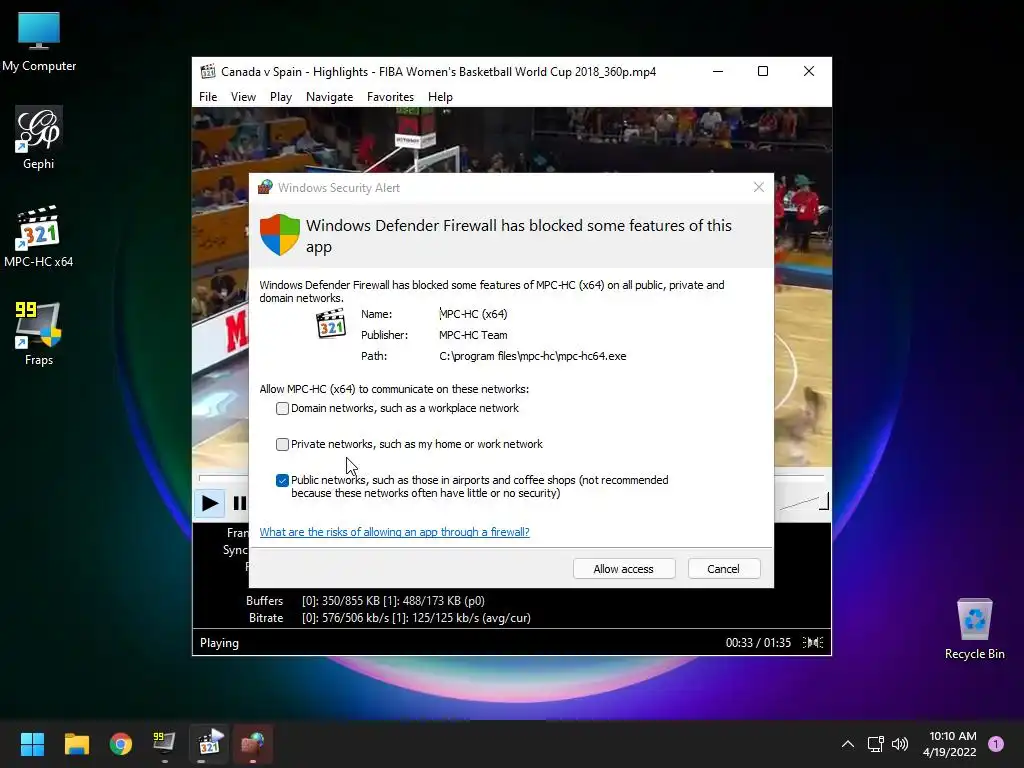Image resolution: width=1024 pixels, height=768 pixels.
Task: Open the Recycle Bin
Action: pos(974,629)
